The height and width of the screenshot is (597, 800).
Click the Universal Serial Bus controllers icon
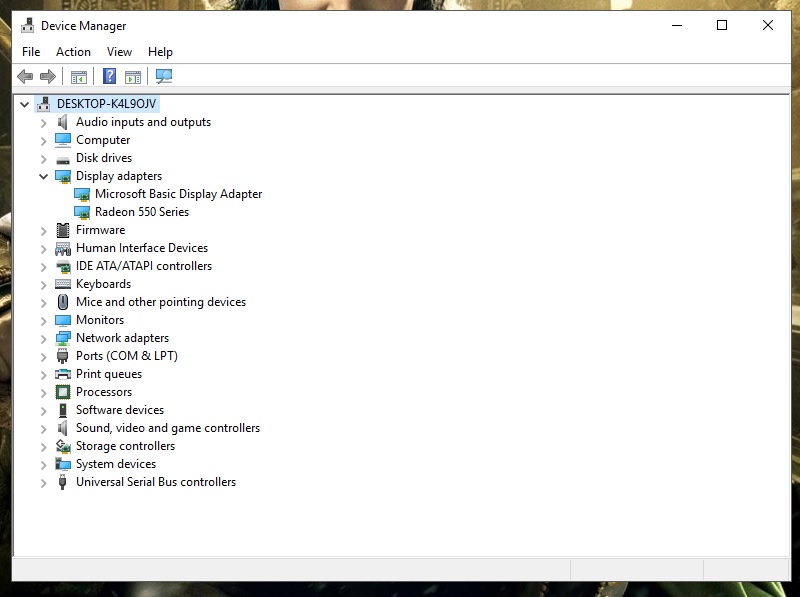coord(62,482)
